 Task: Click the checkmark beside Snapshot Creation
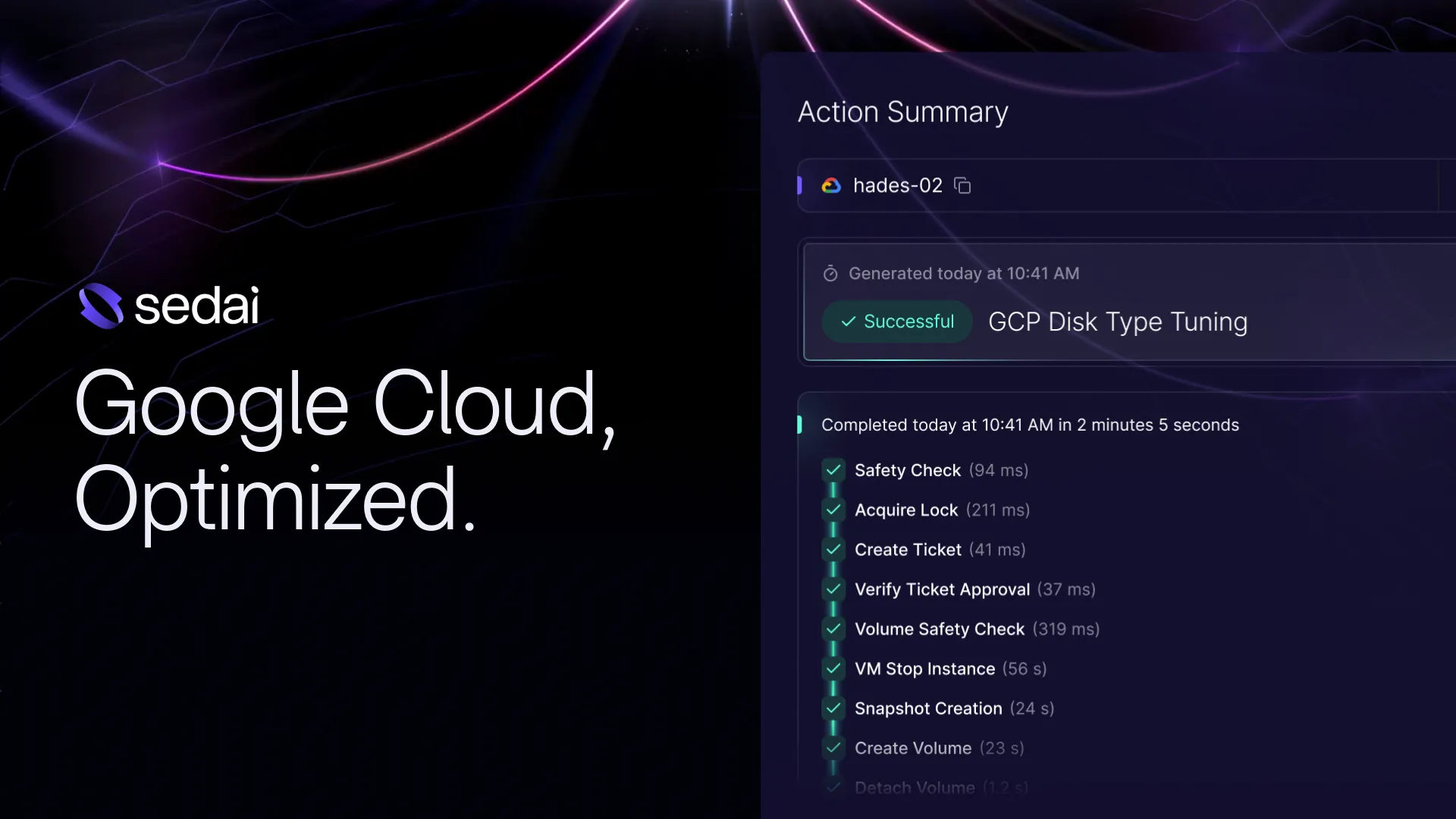coord(833,708)
